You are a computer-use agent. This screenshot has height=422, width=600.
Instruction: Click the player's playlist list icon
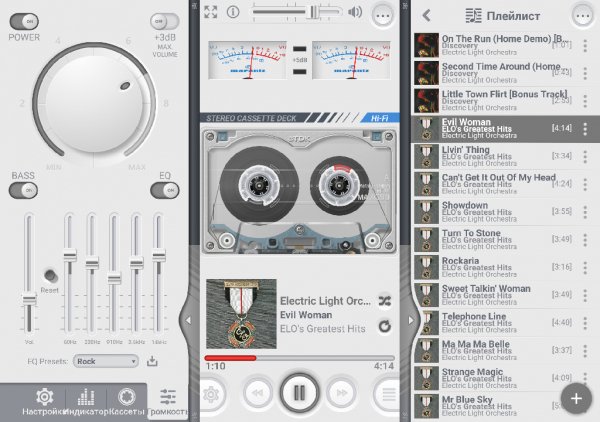click(x=388, y=394)
